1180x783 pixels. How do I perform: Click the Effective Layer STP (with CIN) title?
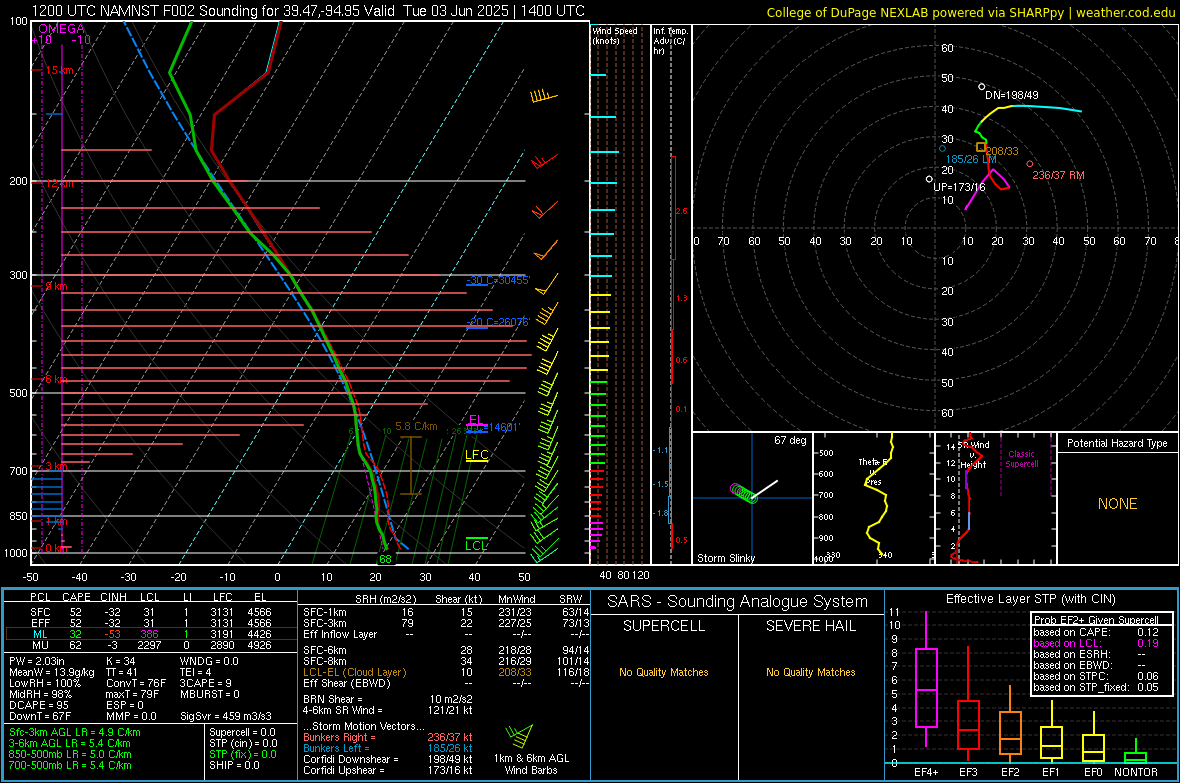(x=1030, y=599)
